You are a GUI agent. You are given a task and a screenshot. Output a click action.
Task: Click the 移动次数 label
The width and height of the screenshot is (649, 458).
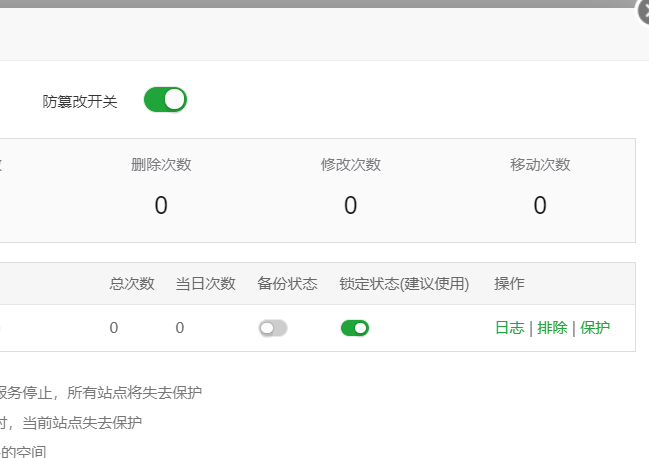[540, 165]
